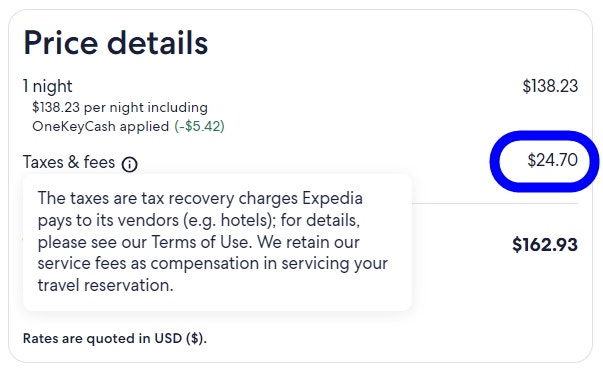Viewport: 603px width, 377px height.
Task: Click the word Expedia in the tooltip
Action: coord(332,199)
